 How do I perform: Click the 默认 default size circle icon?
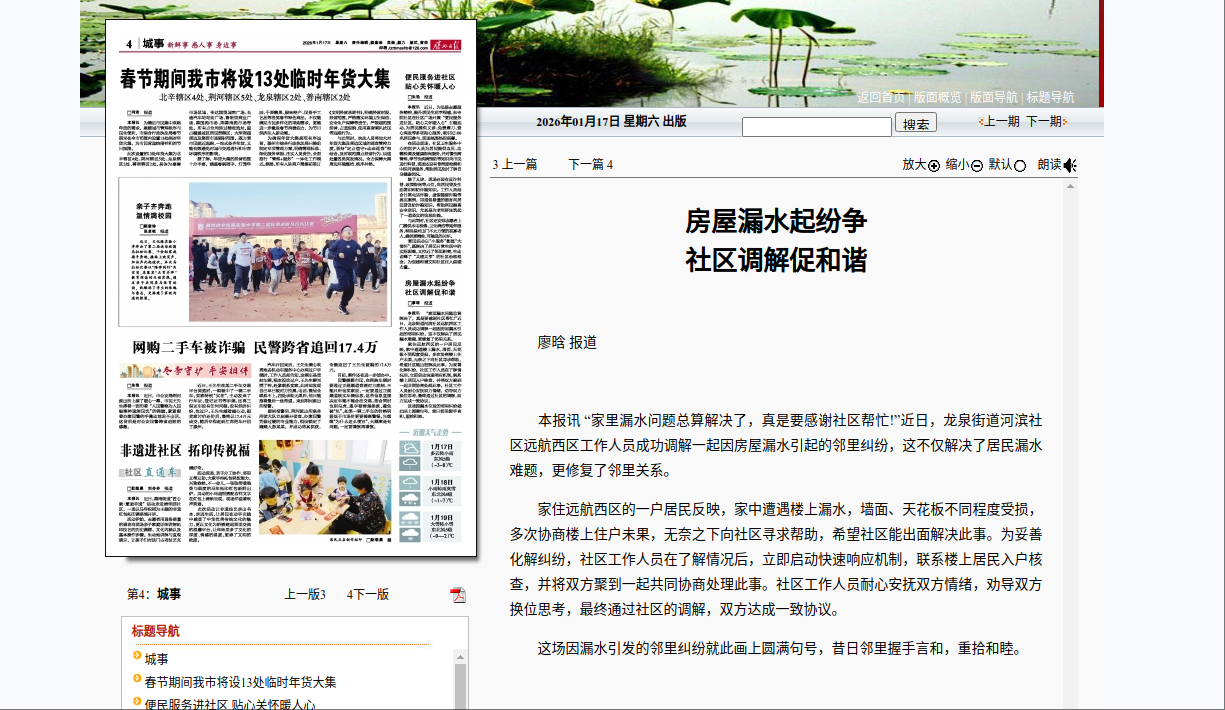(x=1020, y=166)
